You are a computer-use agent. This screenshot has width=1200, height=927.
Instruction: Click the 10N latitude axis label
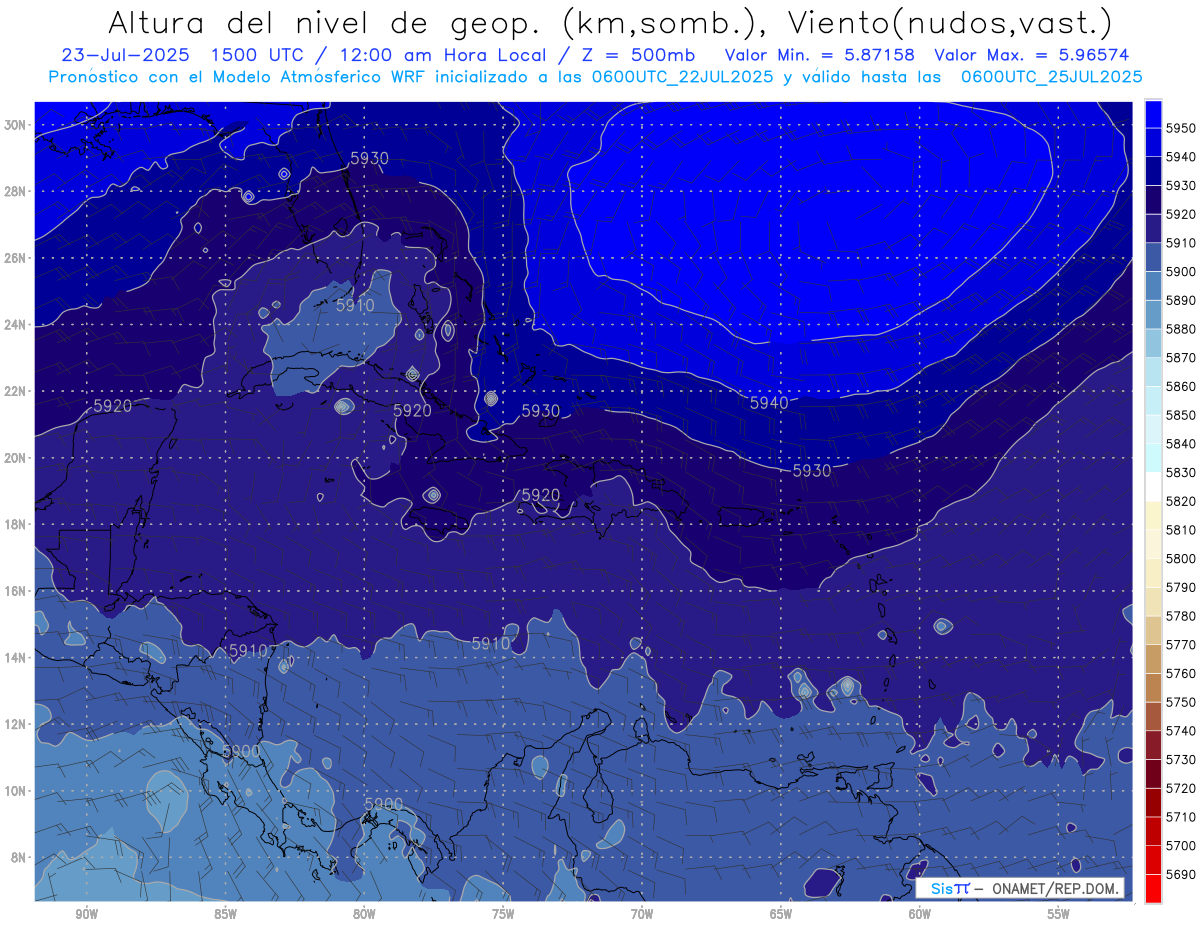pos(17,790)
